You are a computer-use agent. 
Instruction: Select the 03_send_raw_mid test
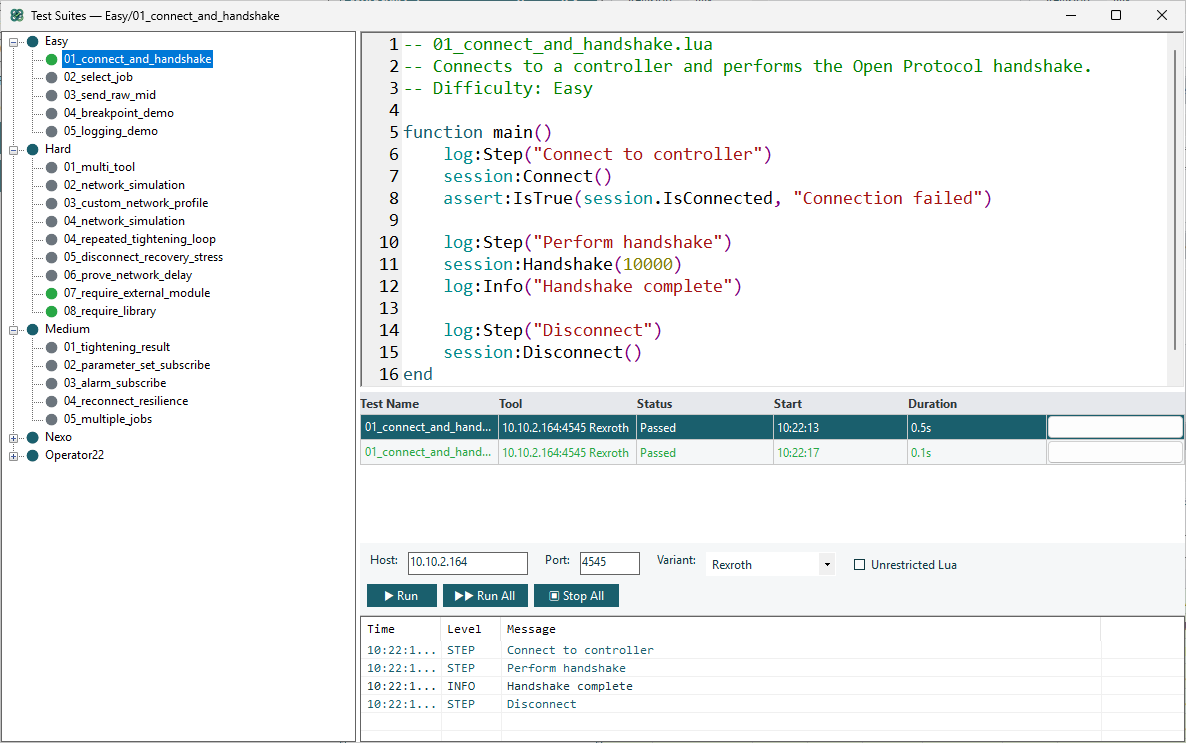pos(110,95)
